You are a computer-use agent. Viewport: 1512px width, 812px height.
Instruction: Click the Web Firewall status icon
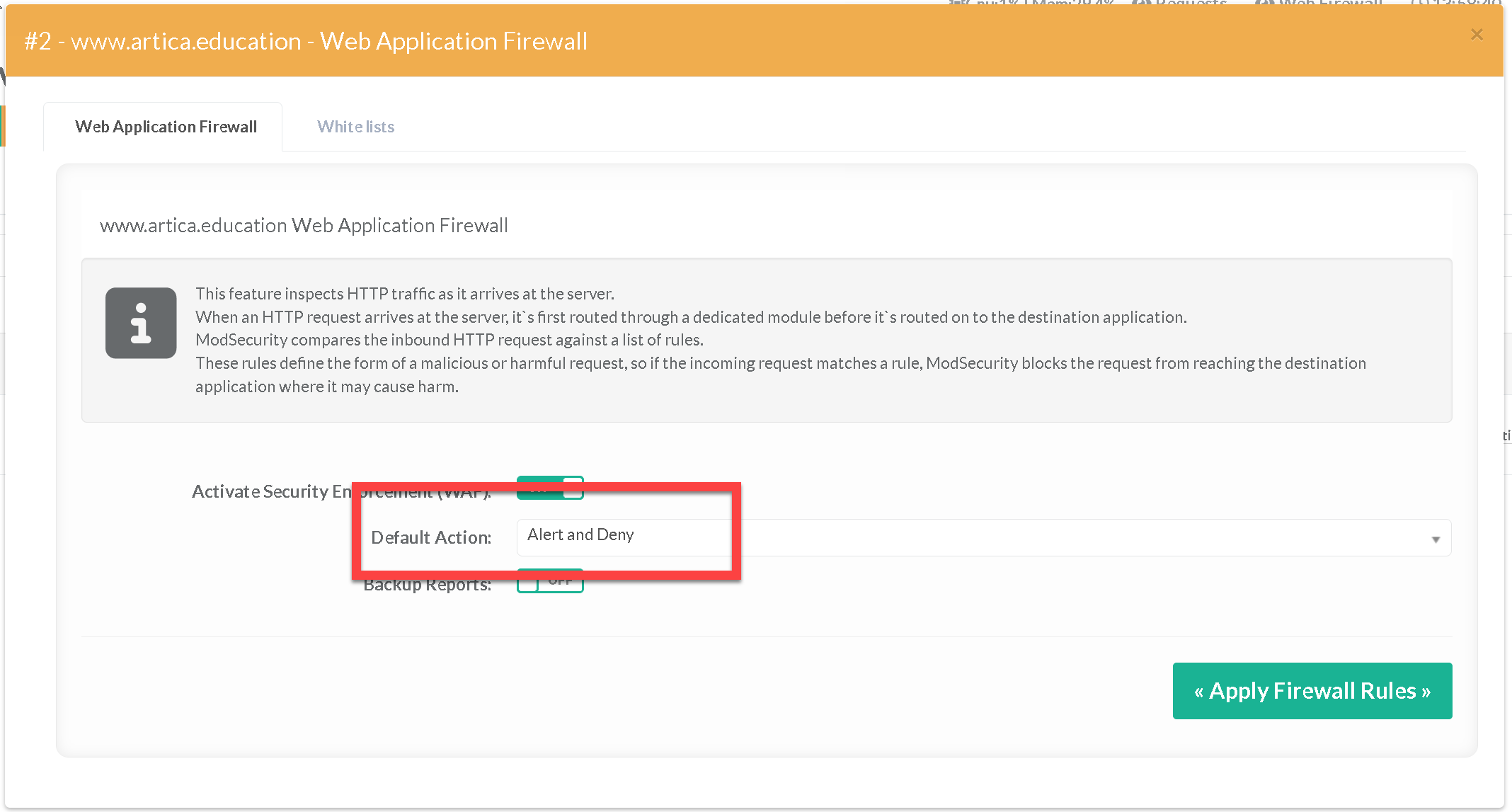click(x=1264, y=3)
